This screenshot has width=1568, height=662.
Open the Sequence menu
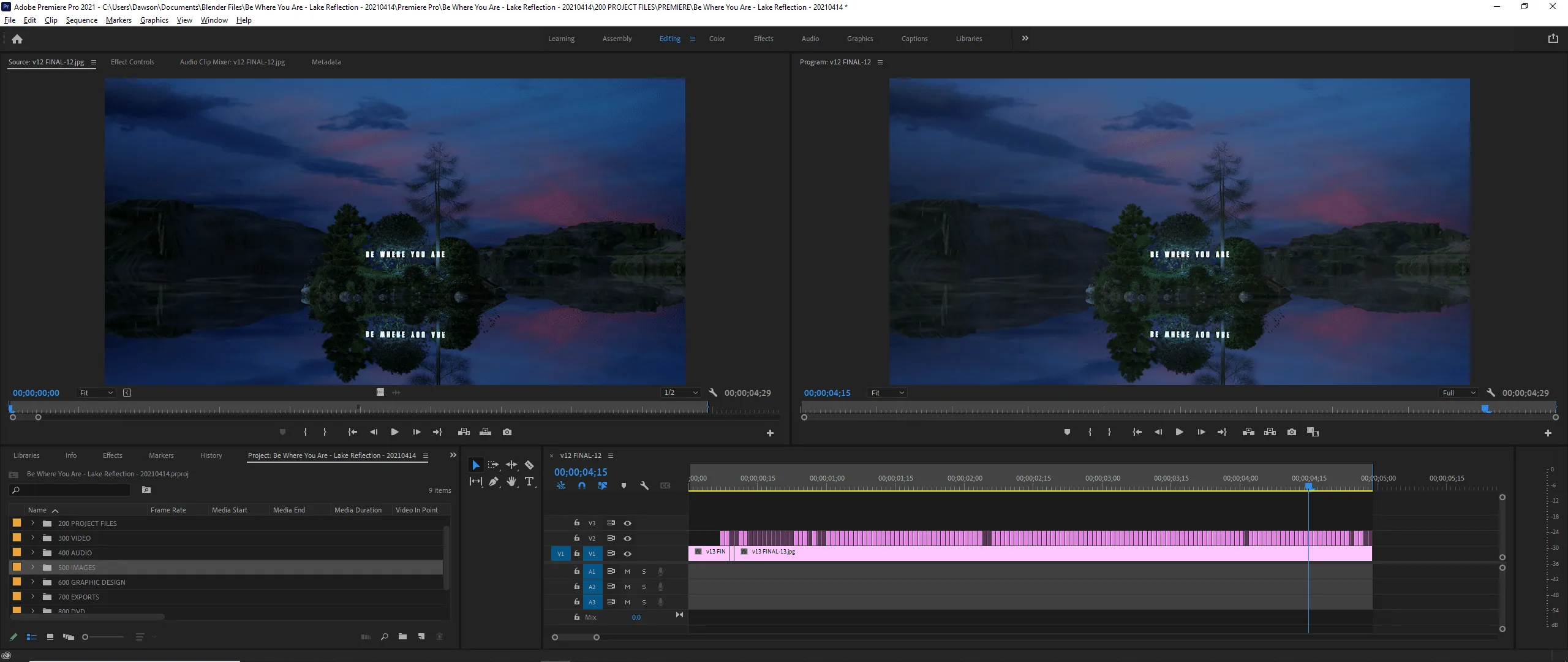81,20
